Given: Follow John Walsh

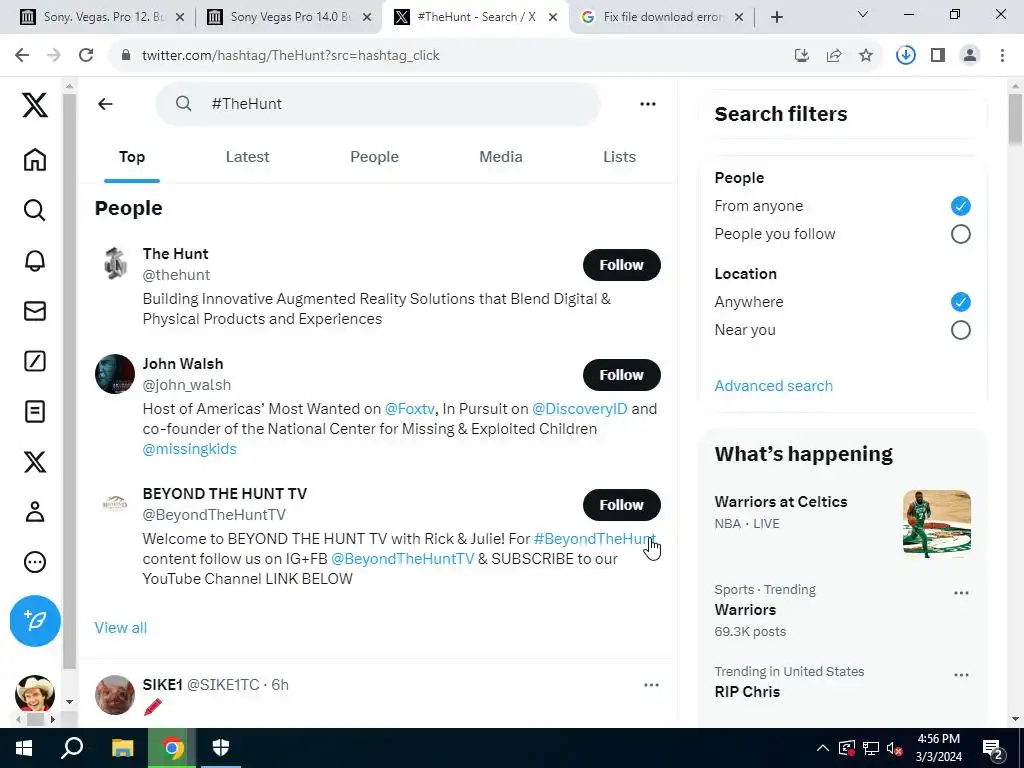Looking at the screenshot, I should pos(622,375).
